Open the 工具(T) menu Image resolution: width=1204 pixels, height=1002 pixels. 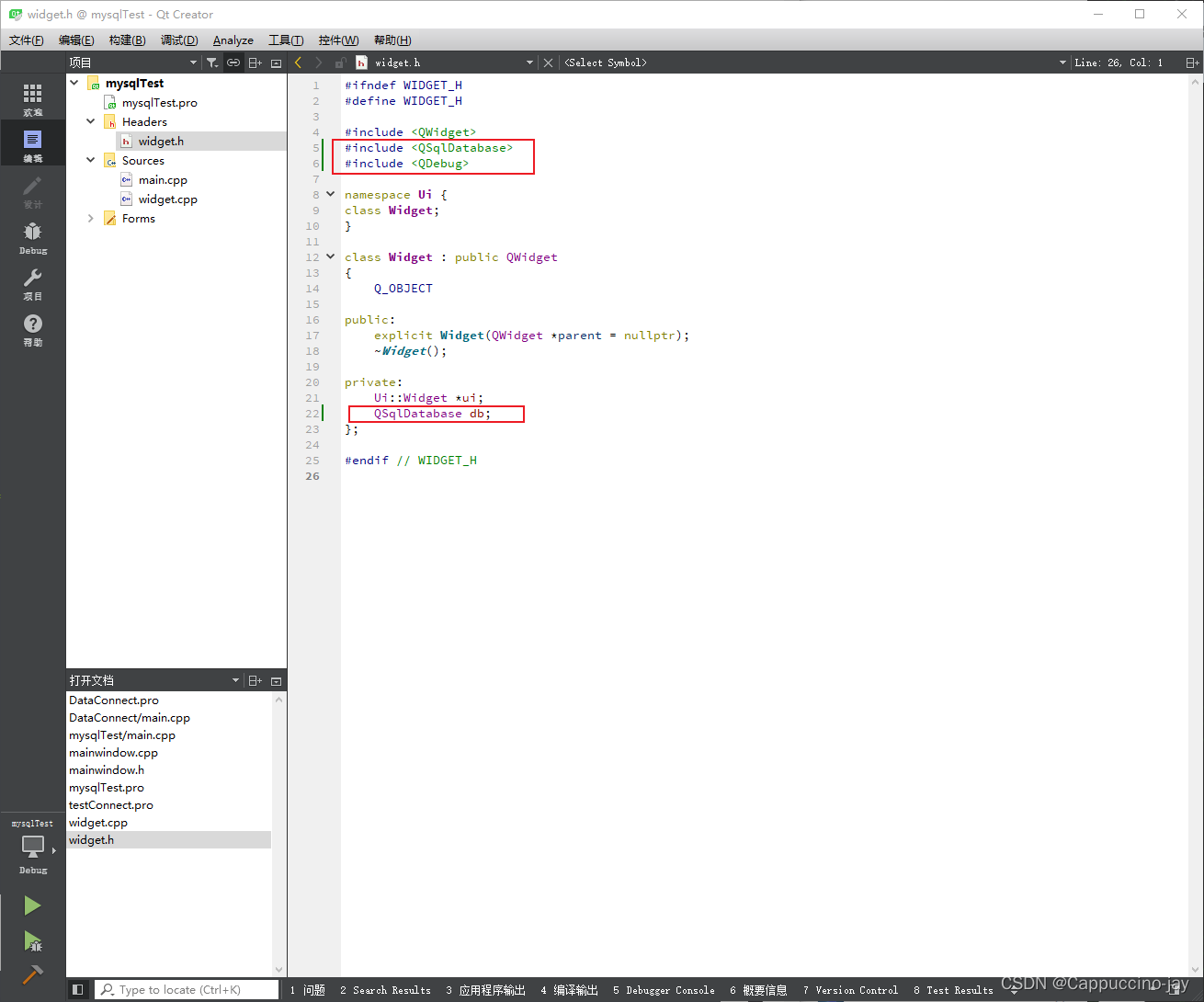coord(286,40)
